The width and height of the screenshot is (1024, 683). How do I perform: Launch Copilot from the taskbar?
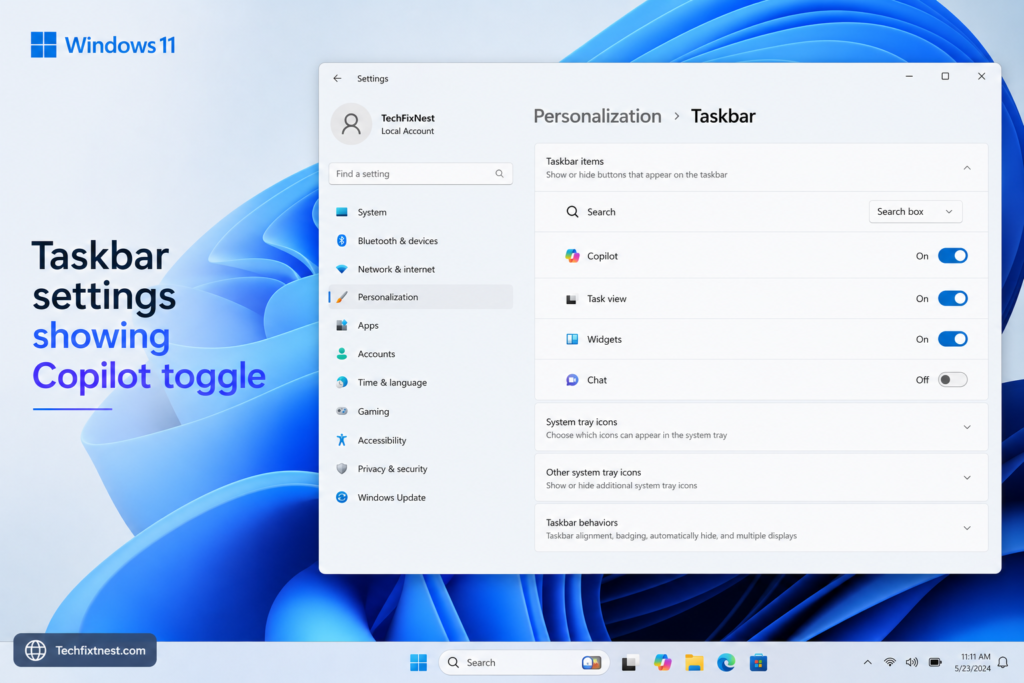[x=662, y=663]
